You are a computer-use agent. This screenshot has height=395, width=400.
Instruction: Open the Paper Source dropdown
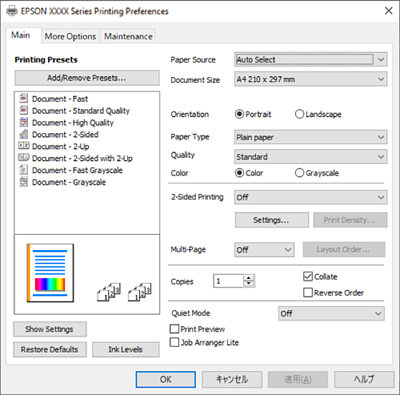point(311,60)
